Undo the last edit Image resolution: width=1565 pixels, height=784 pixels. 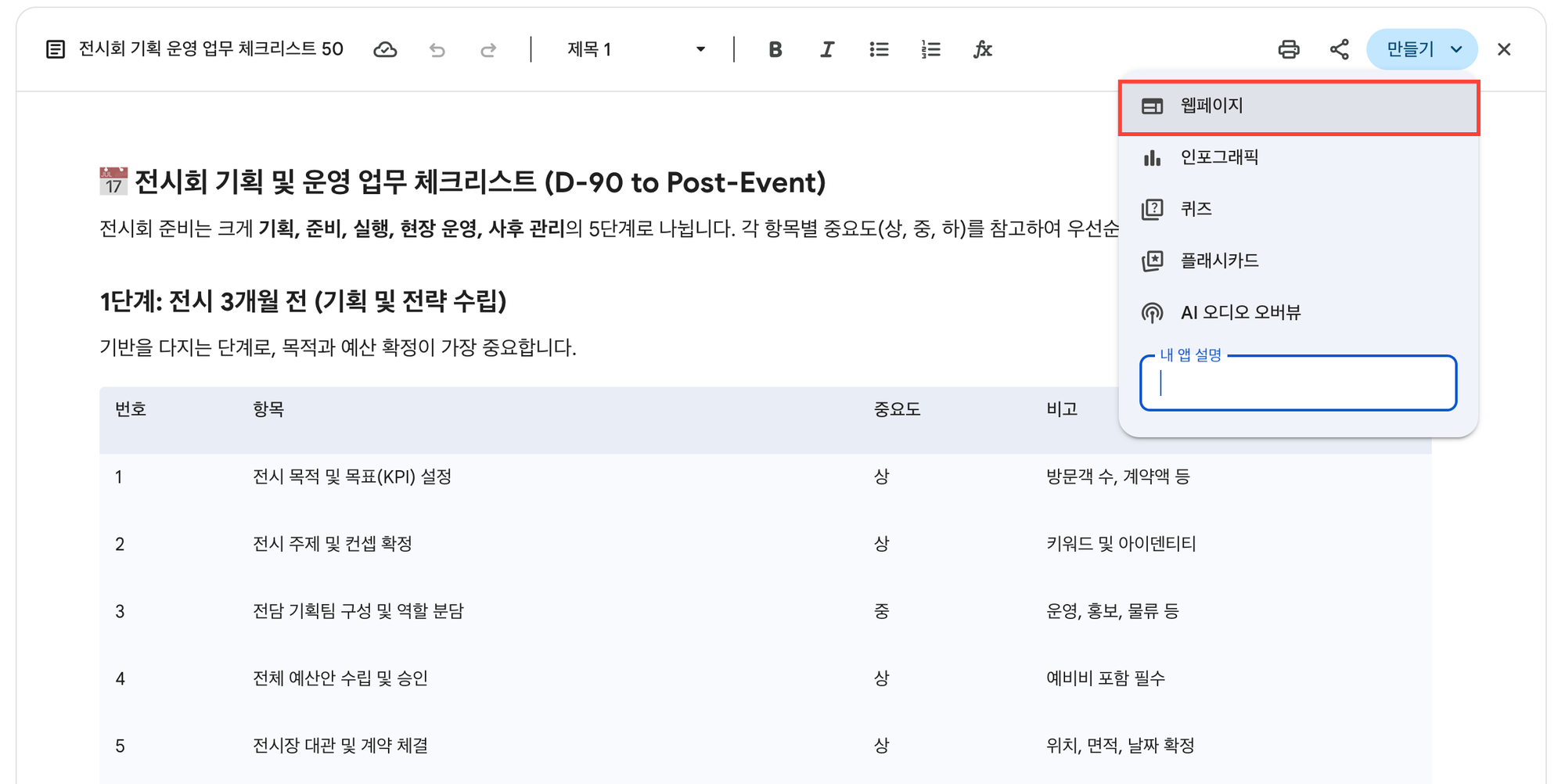click(437, 50)
